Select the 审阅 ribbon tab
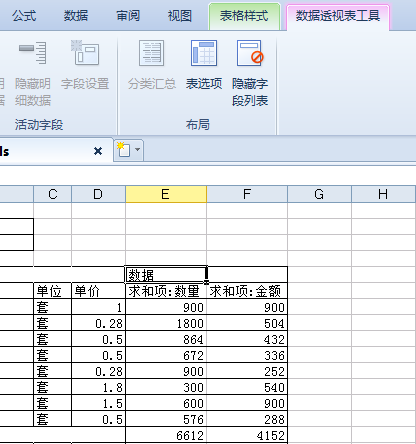Viewport: 416px width, 444px height. click(128, 16)
